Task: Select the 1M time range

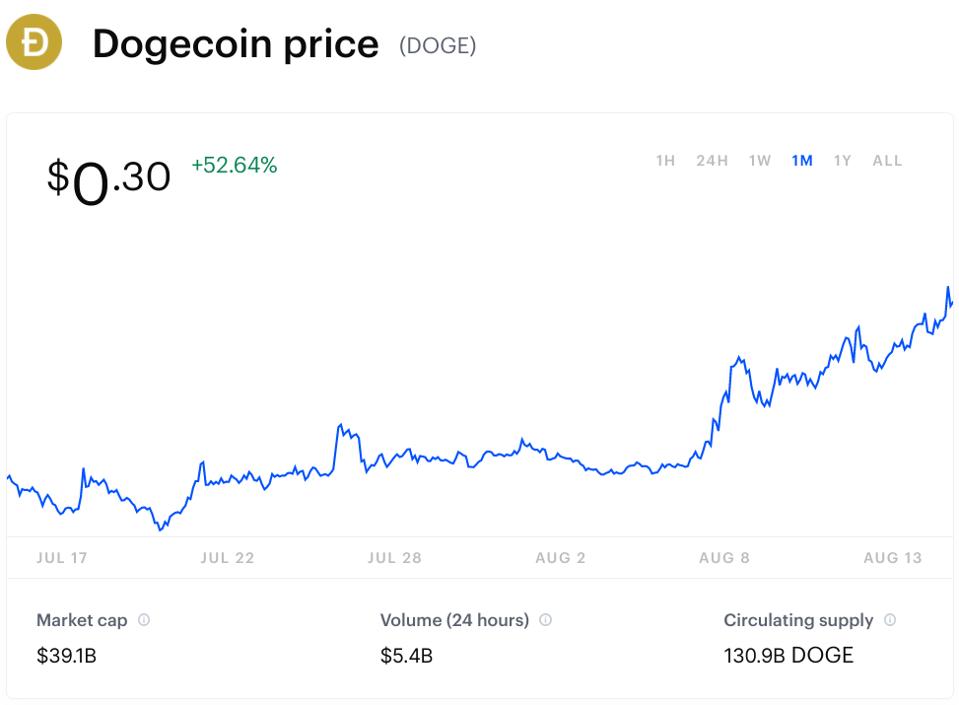Action: 802,161
